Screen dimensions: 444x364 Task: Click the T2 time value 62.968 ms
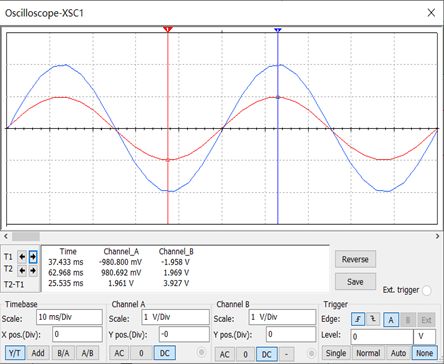point(66,273)
